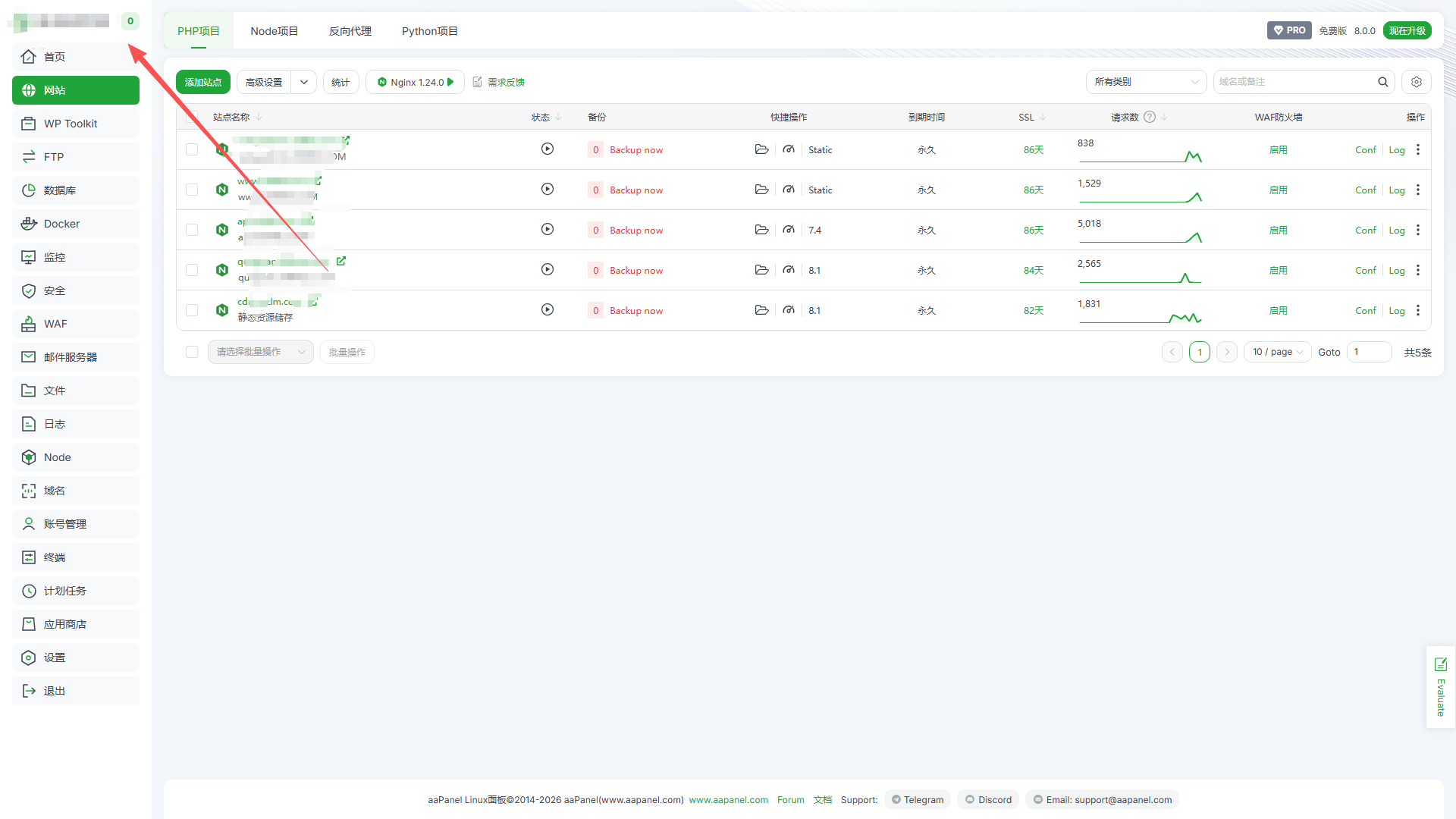Open the Docker sidebar icon
Viewport: 1456px width, 819px height.
coord(29,224)
